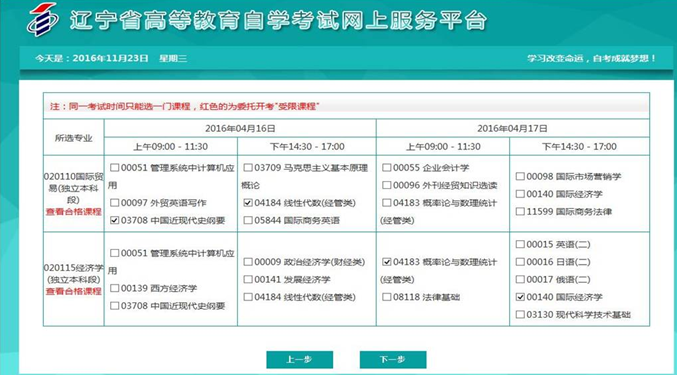Check 00015 英语(二) course

click(x=520, y=244)
